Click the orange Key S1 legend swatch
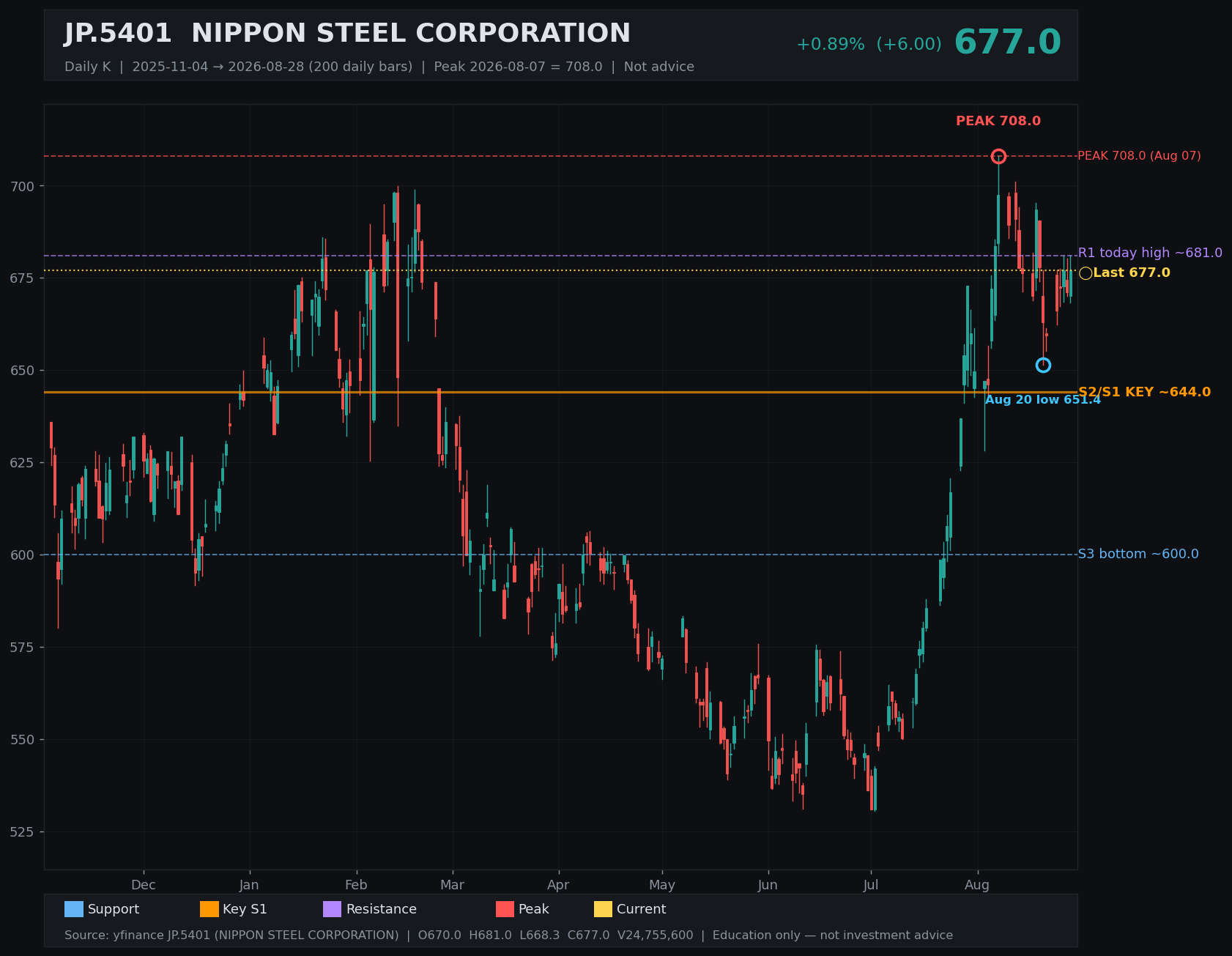Image resolution: width=1232 pixels, height=956 pixels. pyautogui.click(x=209, y=909)
